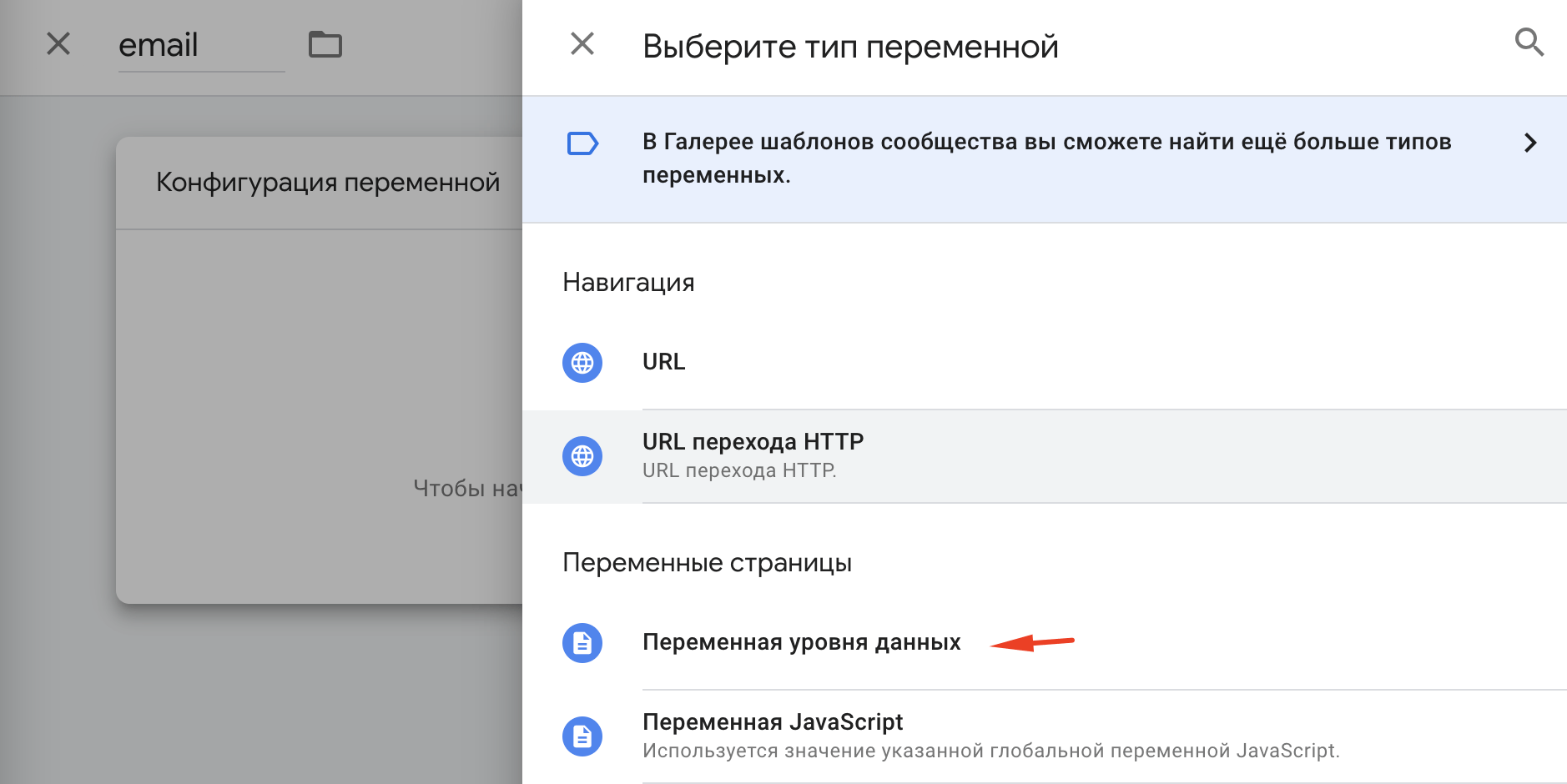The image size is (1567, 784).
Task: Open search in variable type panel
Action: coord(1529,42)
